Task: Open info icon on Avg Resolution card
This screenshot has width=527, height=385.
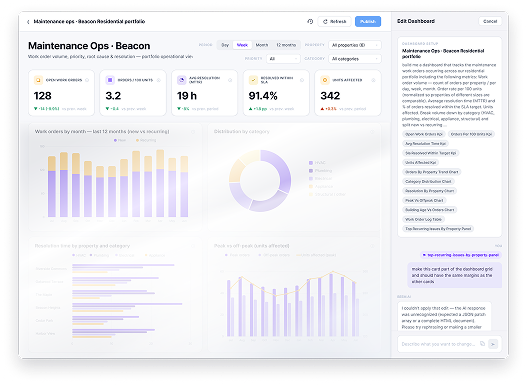Action: (x=230, y=80)
